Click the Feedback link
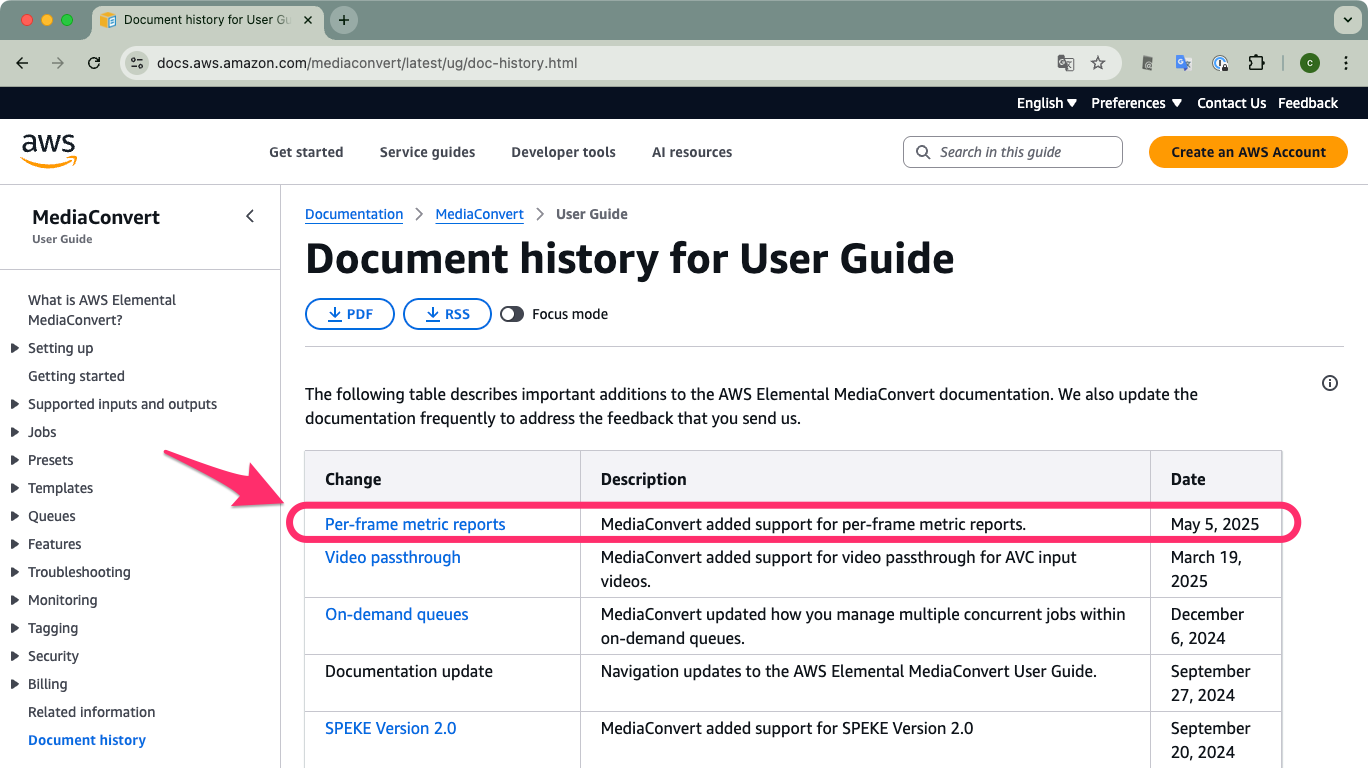The image size is (1368, 768). (1308, 103)
